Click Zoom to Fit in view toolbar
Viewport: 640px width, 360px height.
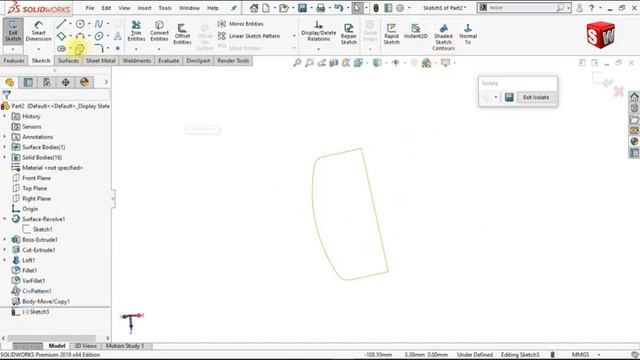click(x=297, y=62)
